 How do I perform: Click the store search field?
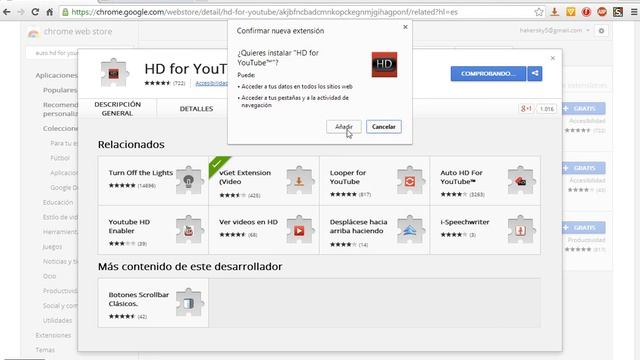pyautogui.click(x=53, y=53)
